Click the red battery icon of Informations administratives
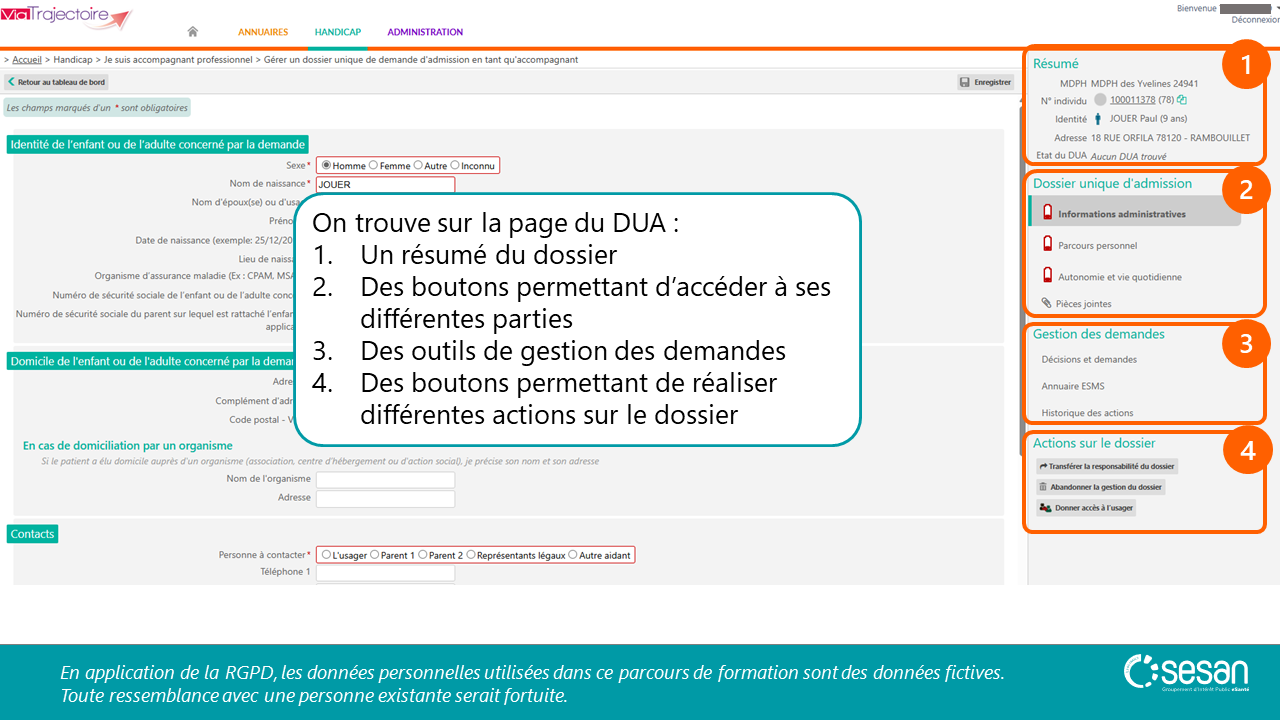Screen dimensions: 1280x720 pyautogui.click(x=1048, y=213)
